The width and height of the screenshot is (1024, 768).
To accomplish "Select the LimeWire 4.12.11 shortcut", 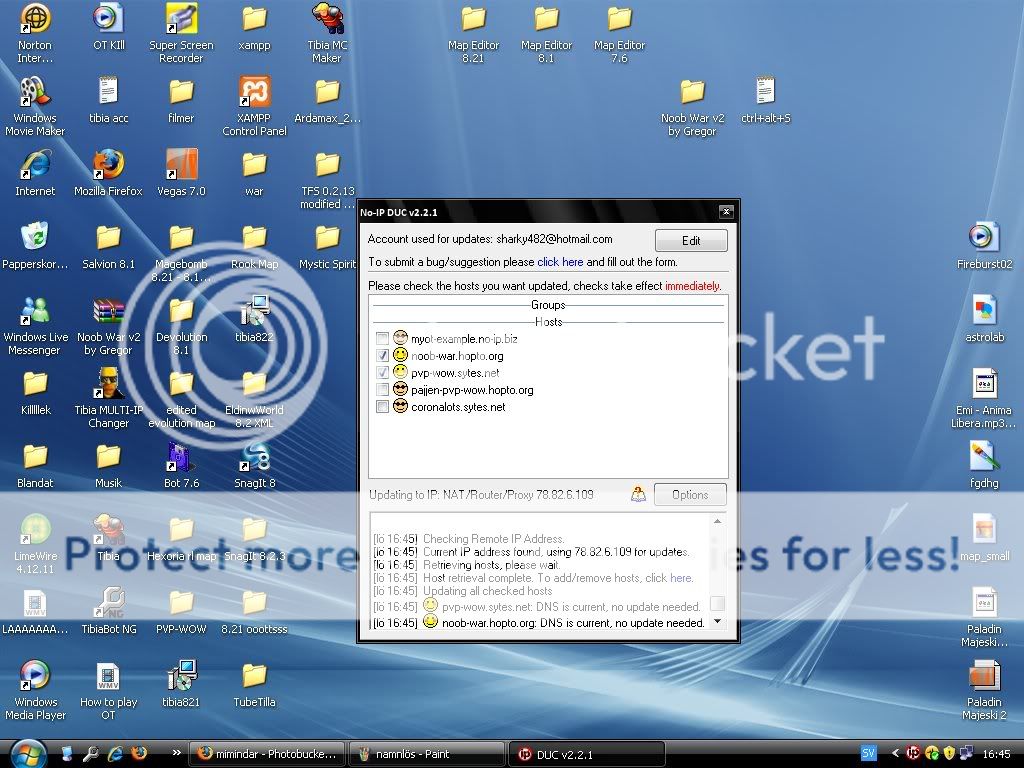I will click(x=35, y=545).
